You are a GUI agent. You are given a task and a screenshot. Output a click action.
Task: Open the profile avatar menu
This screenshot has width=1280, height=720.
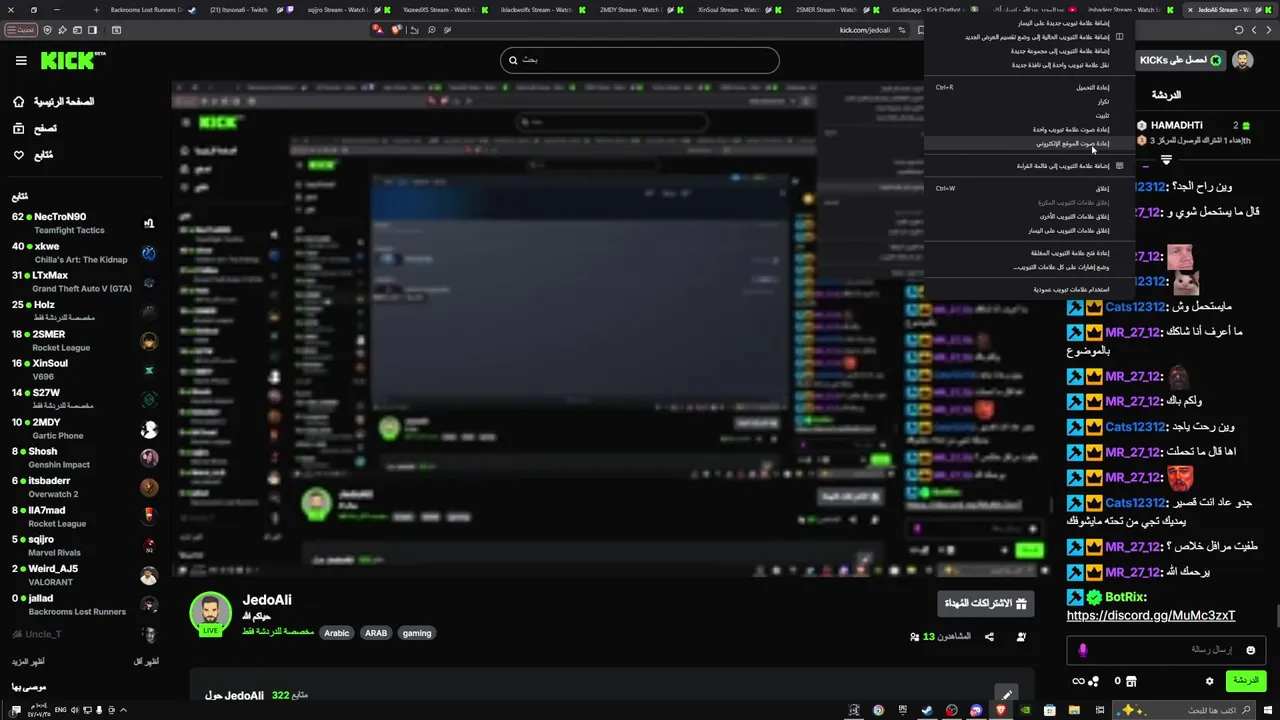(1243, 60)
